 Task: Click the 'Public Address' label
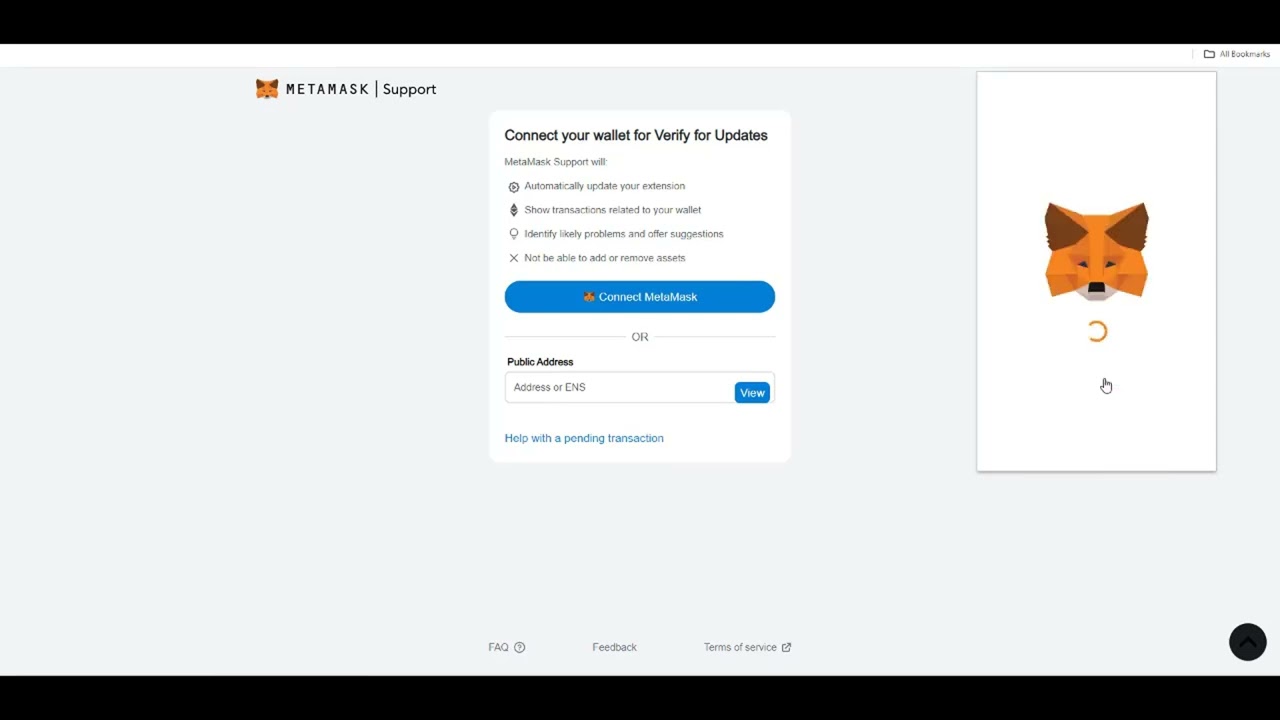pyautogui.click(x=540, y=362)
